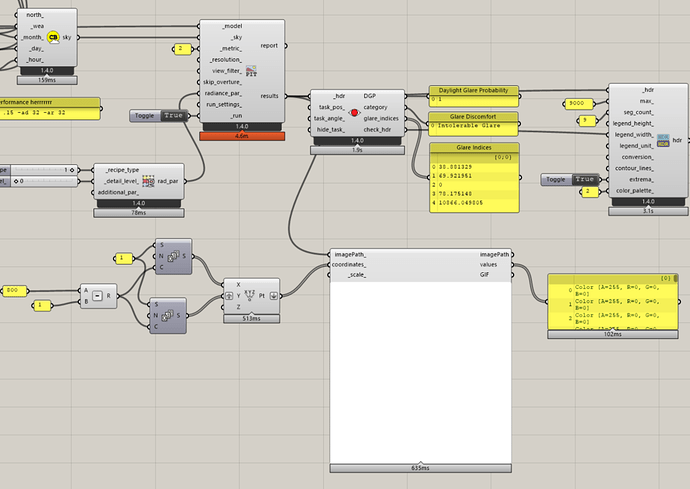The height and width of the screenshot is (489, 690).
Task: Click the seg_count_ input label
Action: click(639, 112)
